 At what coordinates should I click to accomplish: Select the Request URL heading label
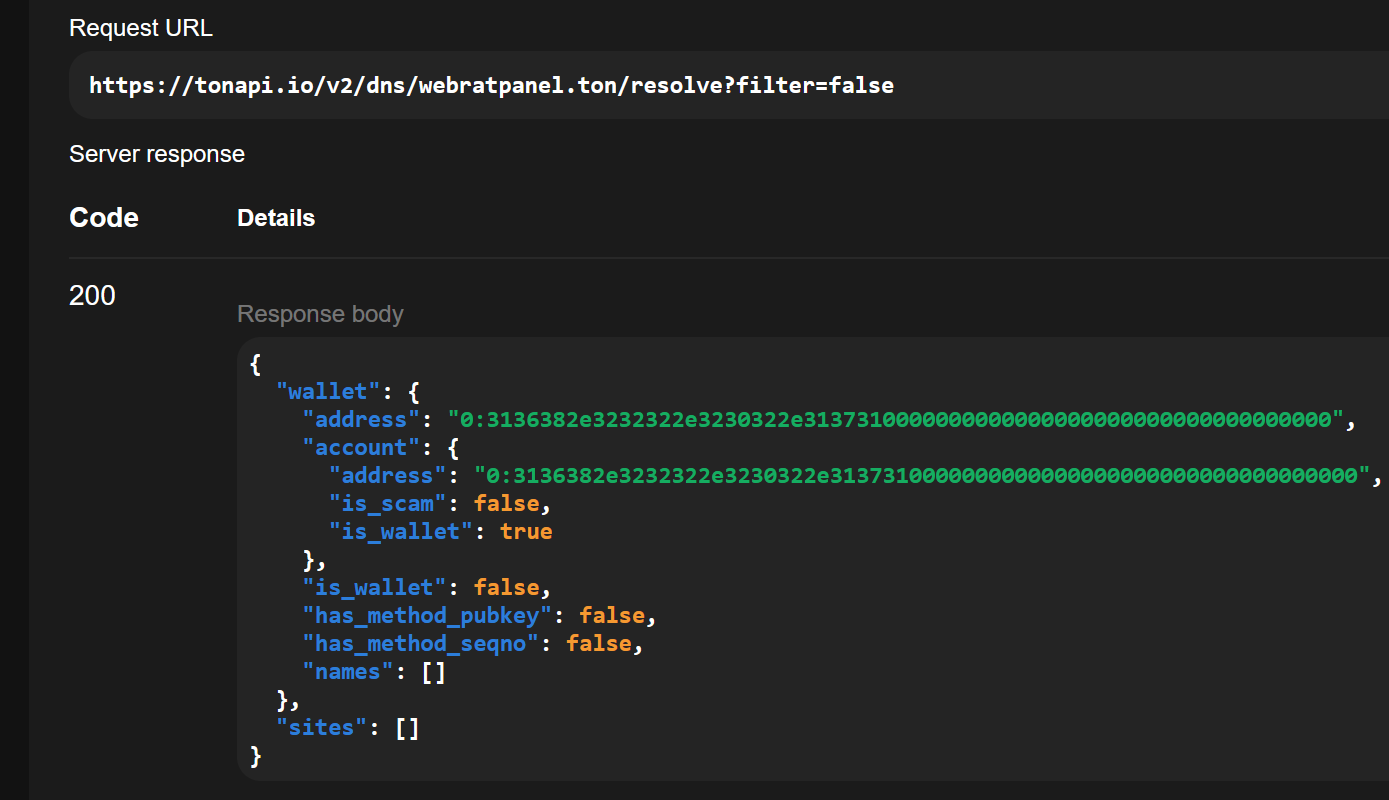click(141, 28)
